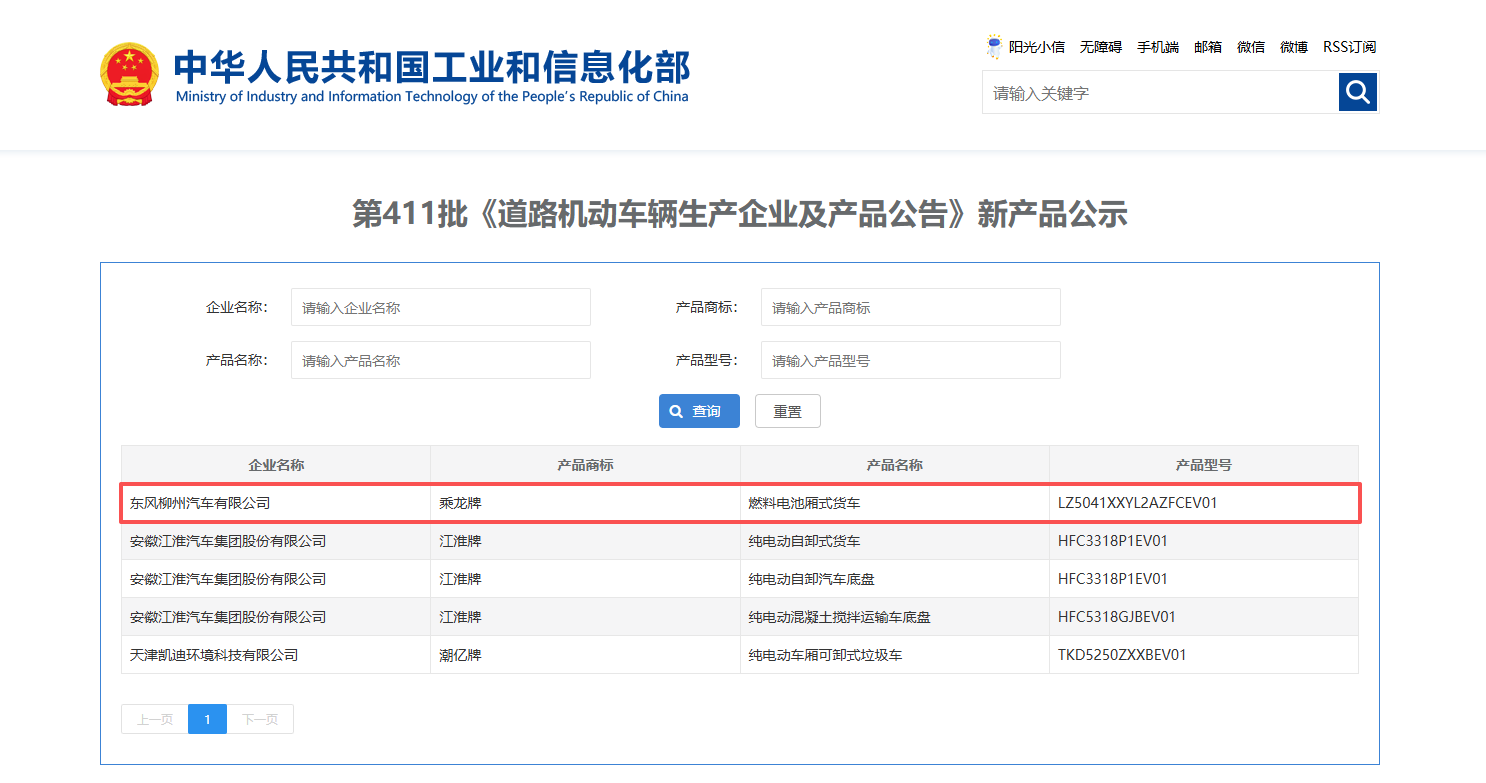1486x783 pixels.
Task: Focus the 产品型号 input field
Action: point(911,360)
